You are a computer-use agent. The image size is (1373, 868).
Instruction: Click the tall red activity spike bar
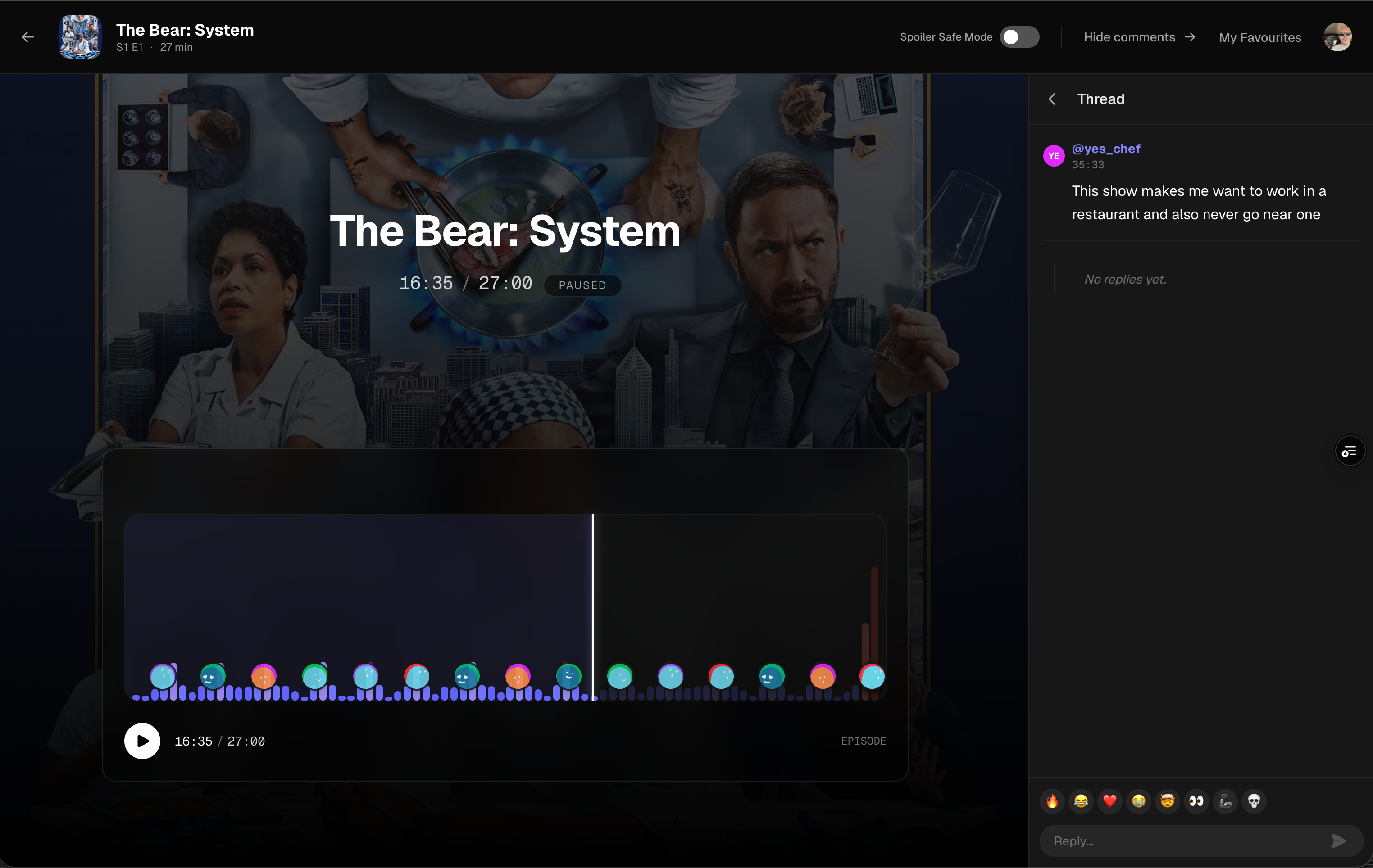(875, 615)
